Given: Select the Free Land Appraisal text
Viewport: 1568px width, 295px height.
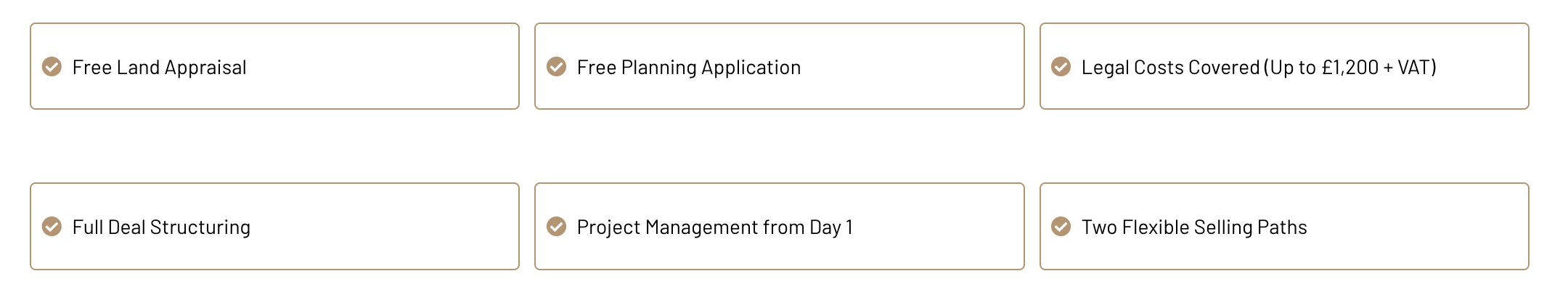Looking at the screenshot, I should (159, 68).
